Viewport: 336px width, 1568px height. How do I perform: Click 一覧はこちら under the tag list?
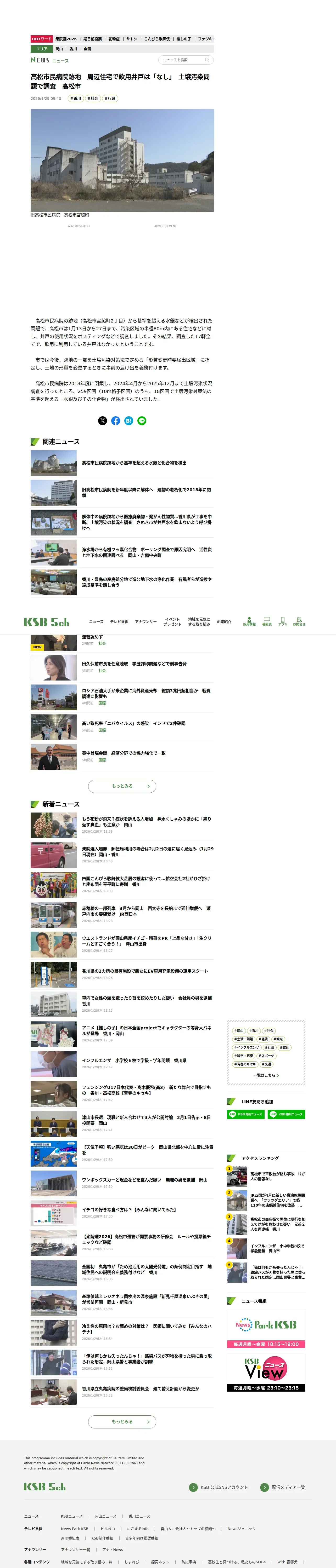[x=266, y=1076]
